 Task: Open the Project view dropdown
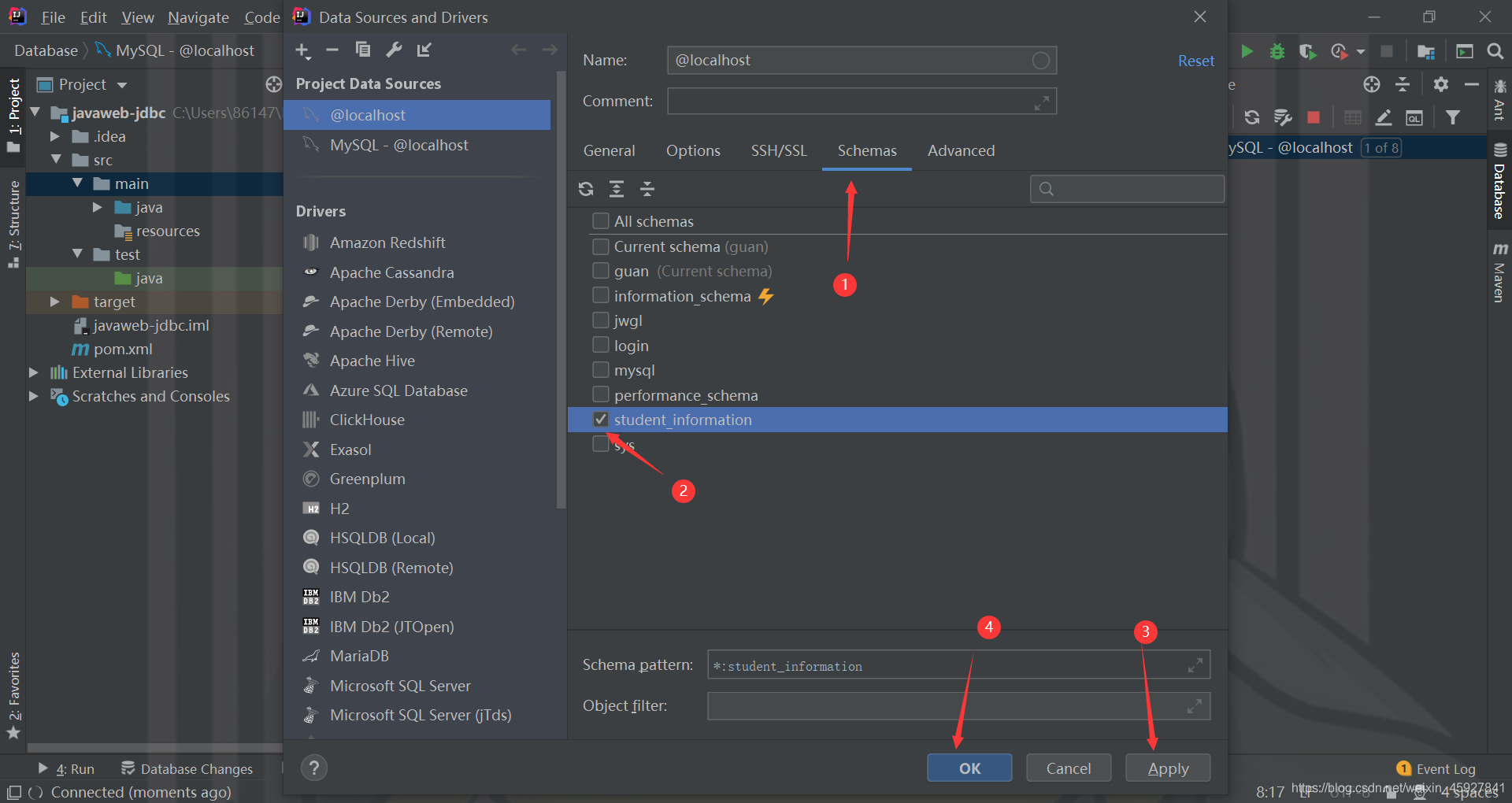tap(122, 85)
